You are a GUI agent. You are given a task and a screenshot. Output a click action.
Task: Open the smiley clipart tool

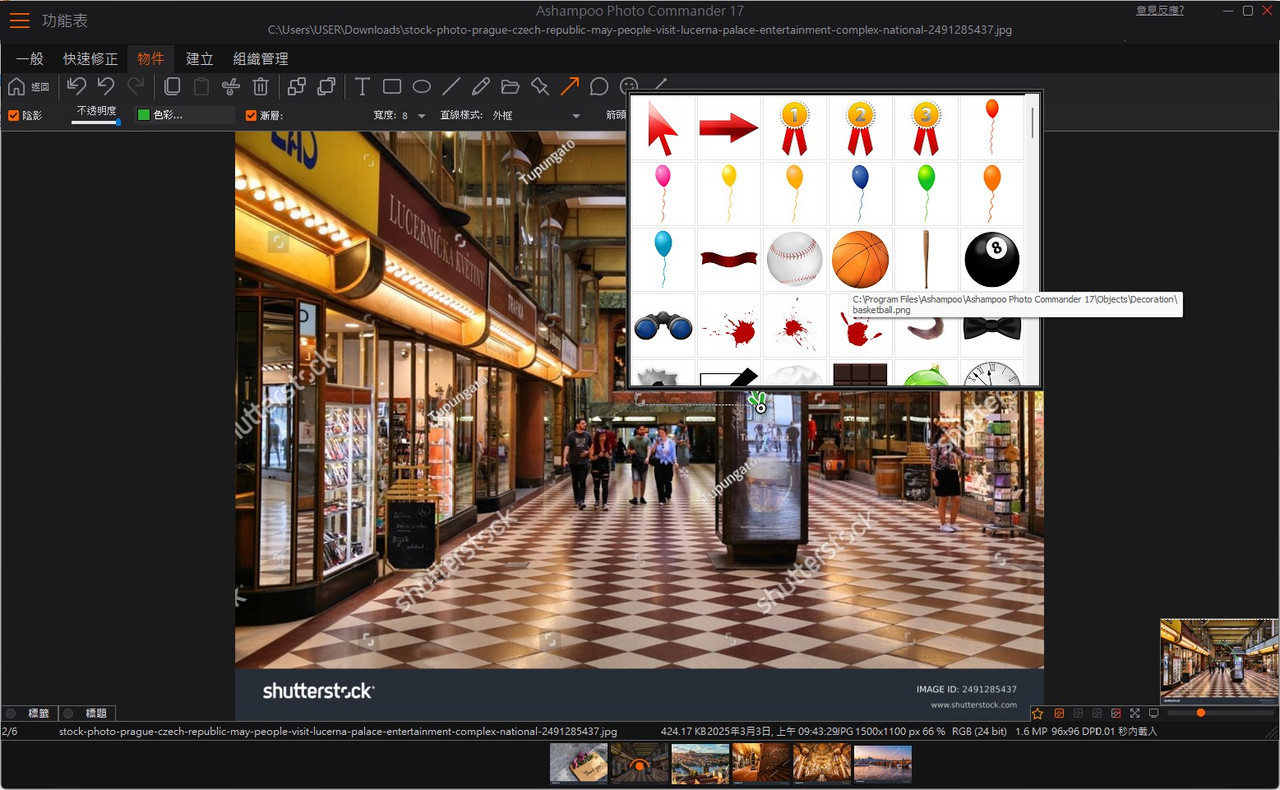[x=629, y=86]
